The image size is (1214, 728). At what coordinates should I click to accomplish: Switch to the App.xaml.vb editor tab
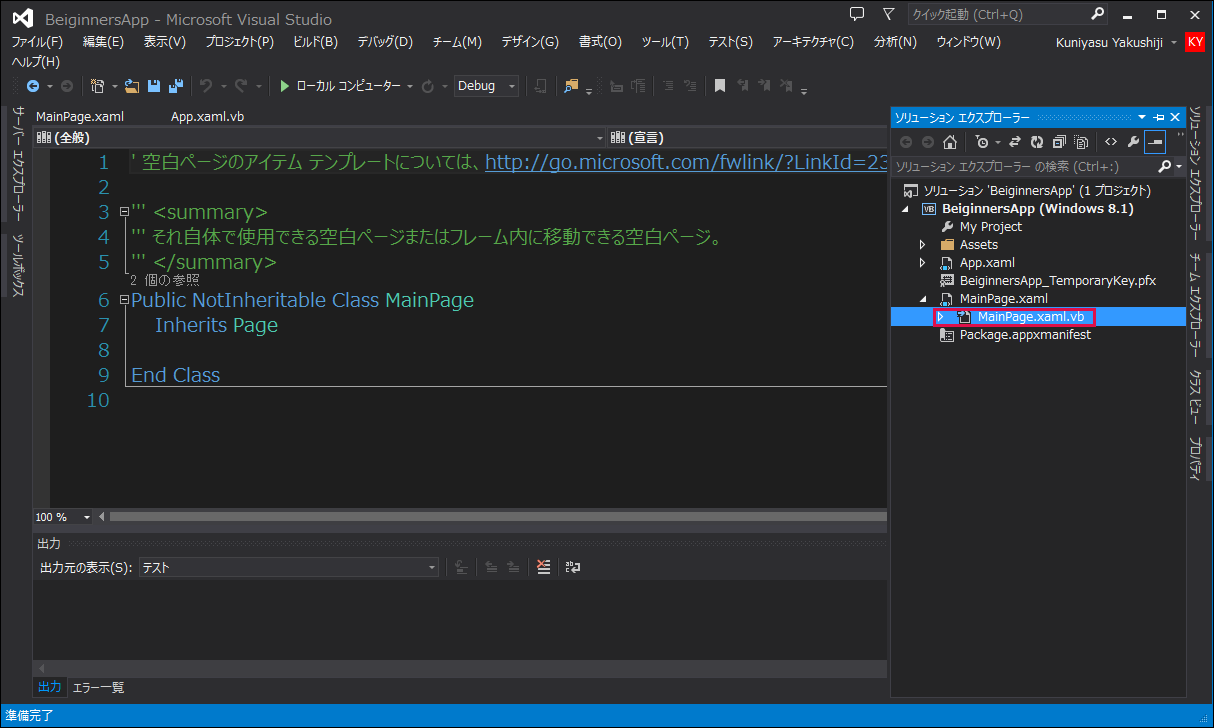pyautogui.click(x=207, y=116)
